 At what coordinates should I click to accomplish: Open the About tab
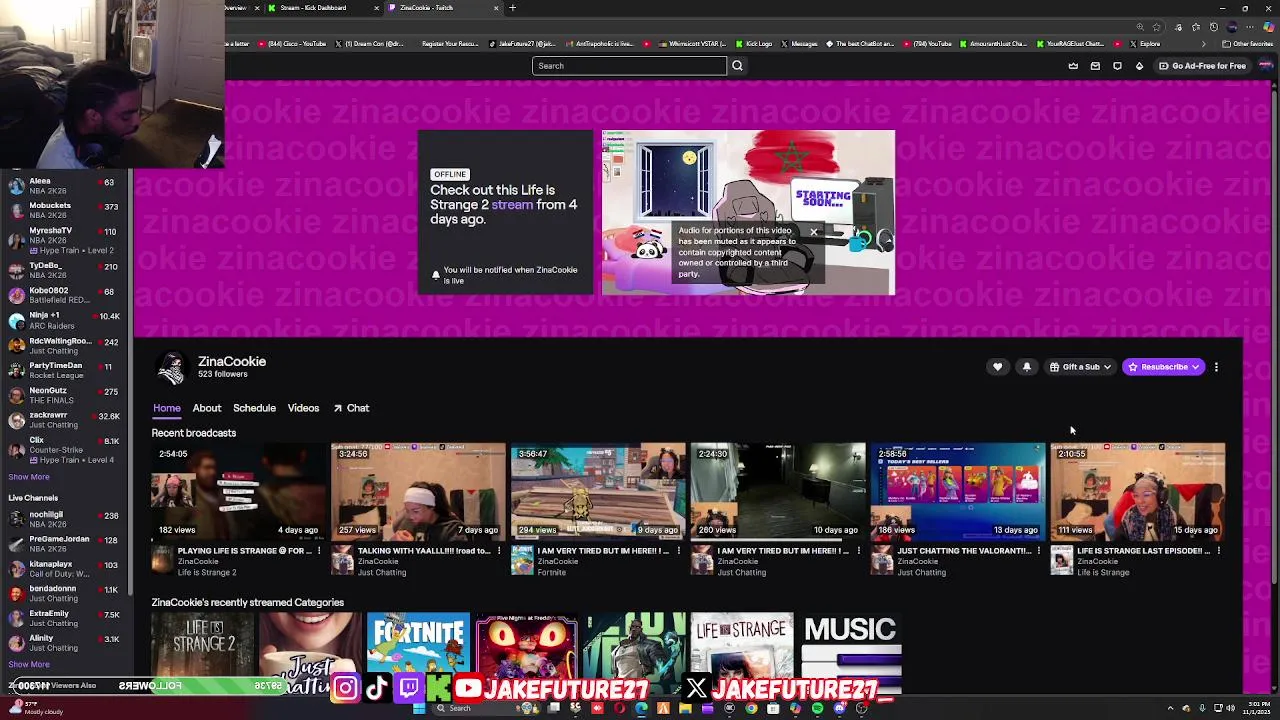tap(207, 408)
